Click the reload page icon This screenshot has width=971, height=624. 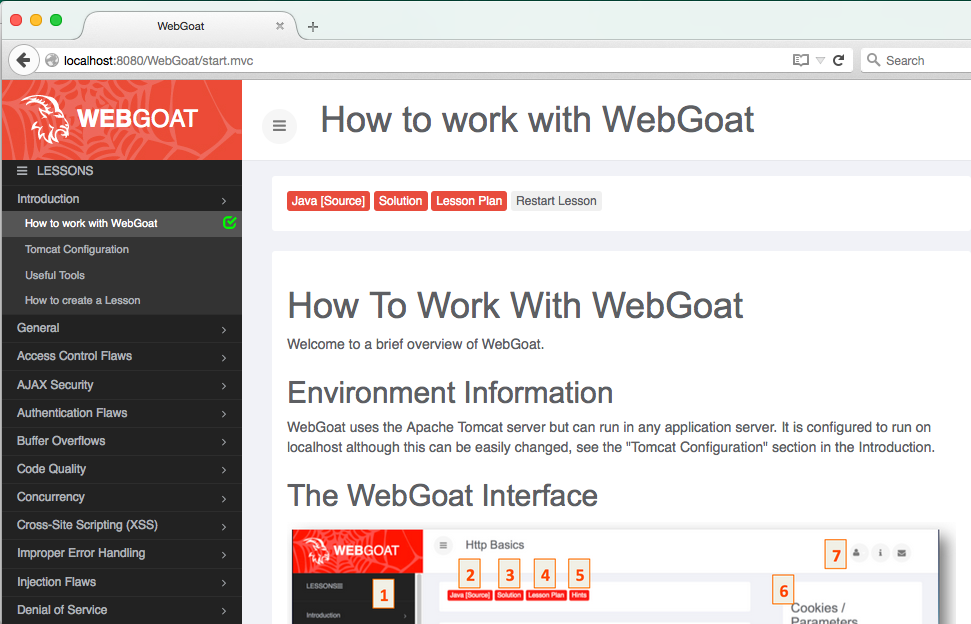pos(838,60)
